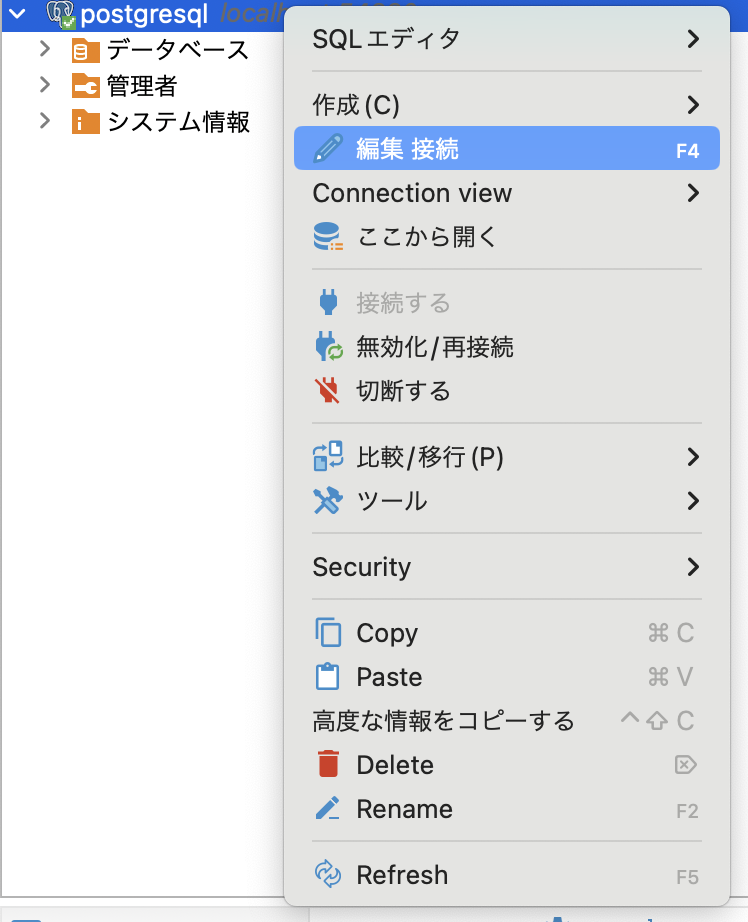Expand the データベース tree node
The width and height of the screenshot is (748, 922).
click(44, 50)
